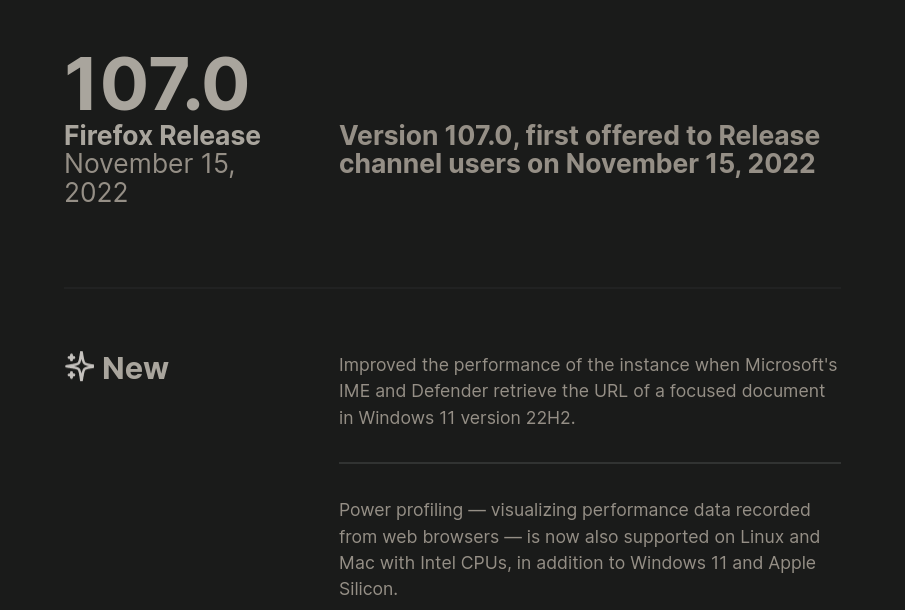Click the Intel CPUs text

coord(463,563)
